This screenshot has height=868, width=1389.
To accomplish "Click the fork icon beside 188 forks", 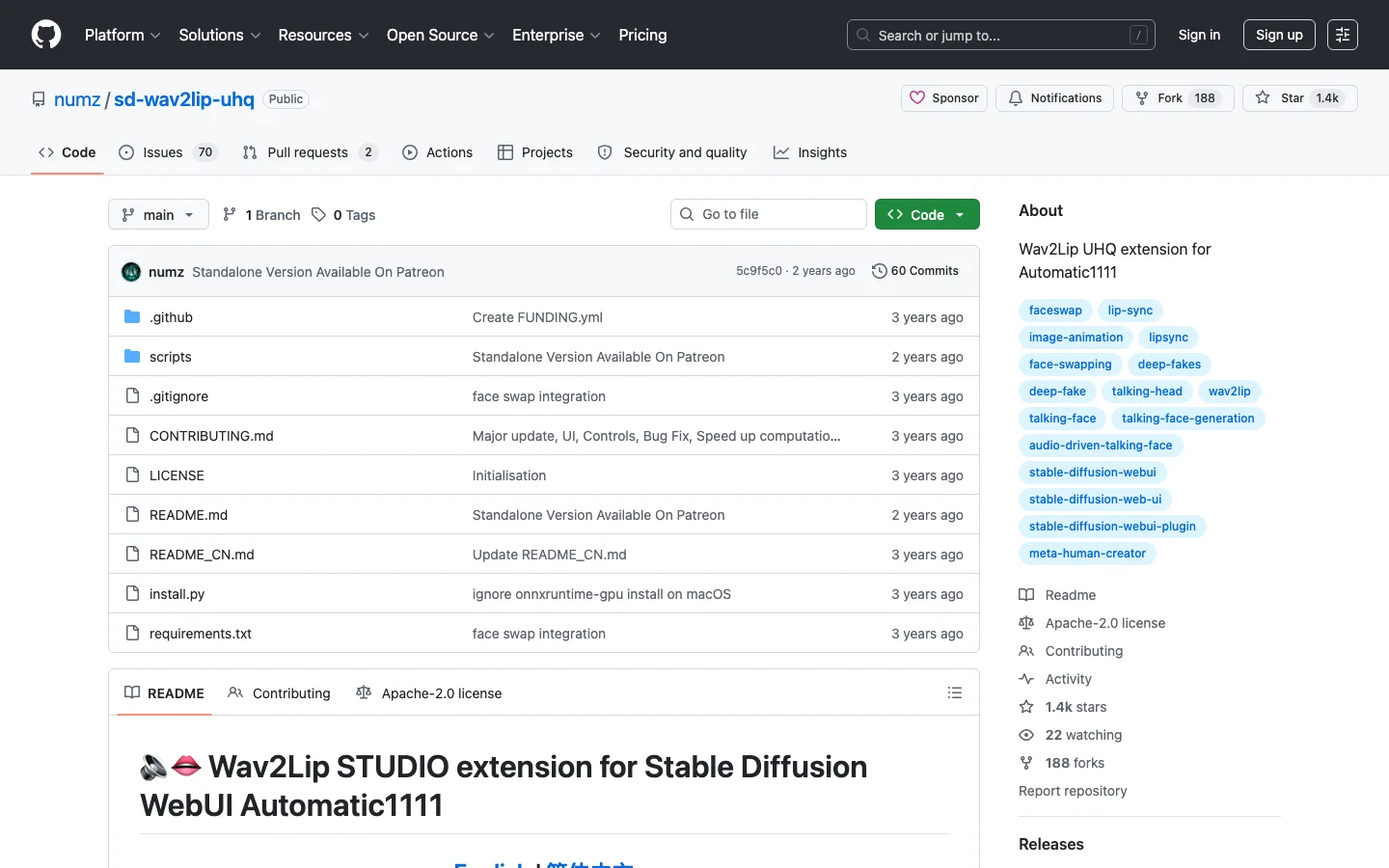I will point(1026,763).
